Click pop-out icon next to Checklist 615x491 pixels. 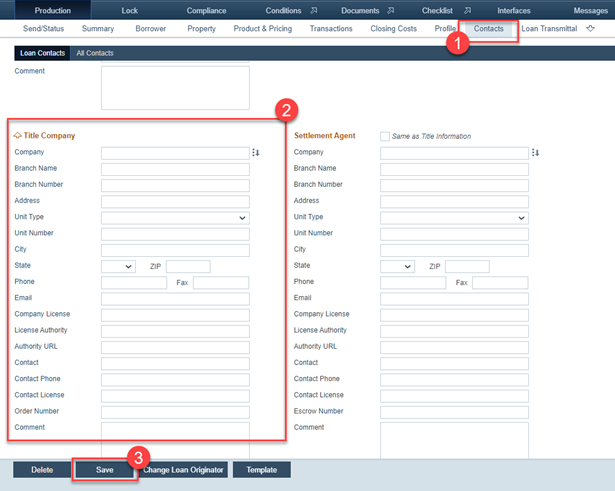point(467,10)
